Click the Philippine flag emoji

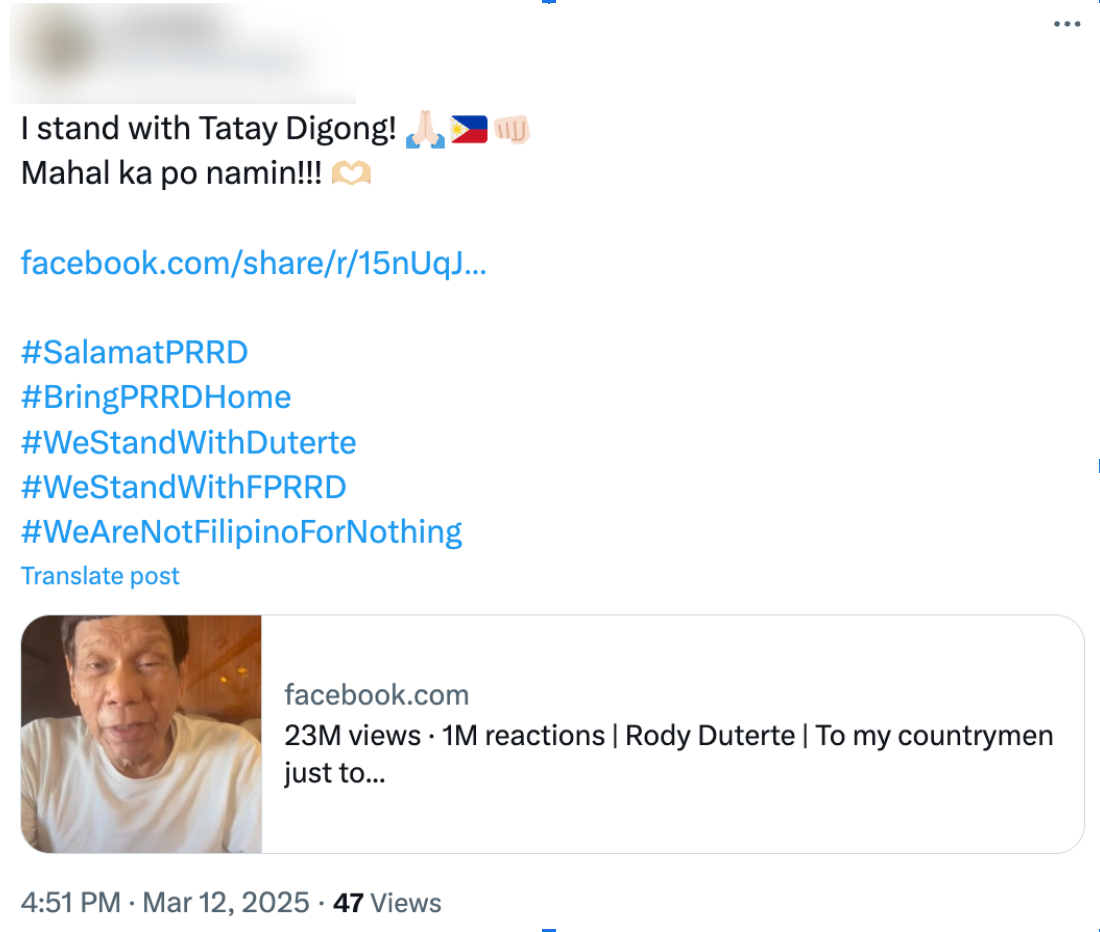tap(468, 129)
